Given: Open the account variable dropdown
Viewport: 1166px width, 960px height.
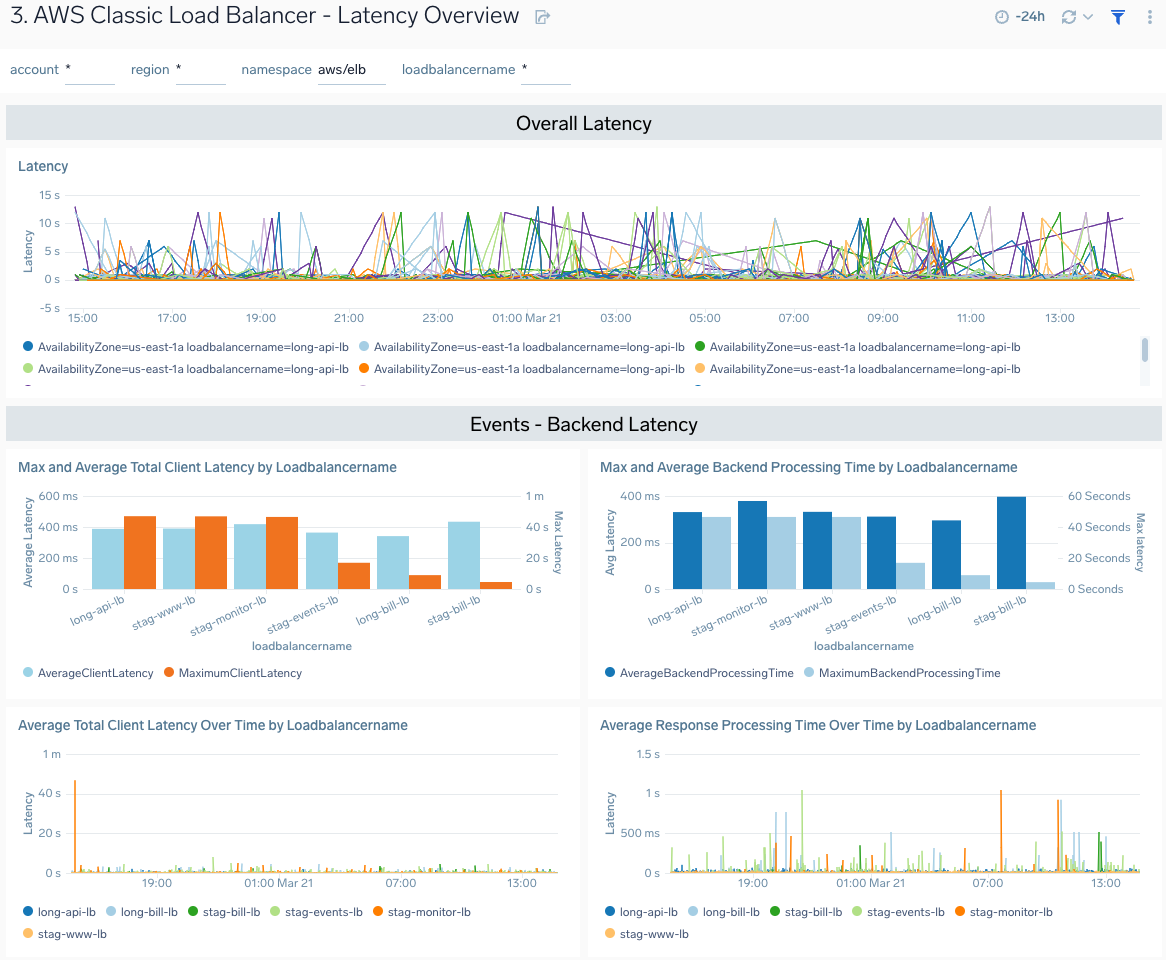Looking at the screenshot, I should pos(89,68).
